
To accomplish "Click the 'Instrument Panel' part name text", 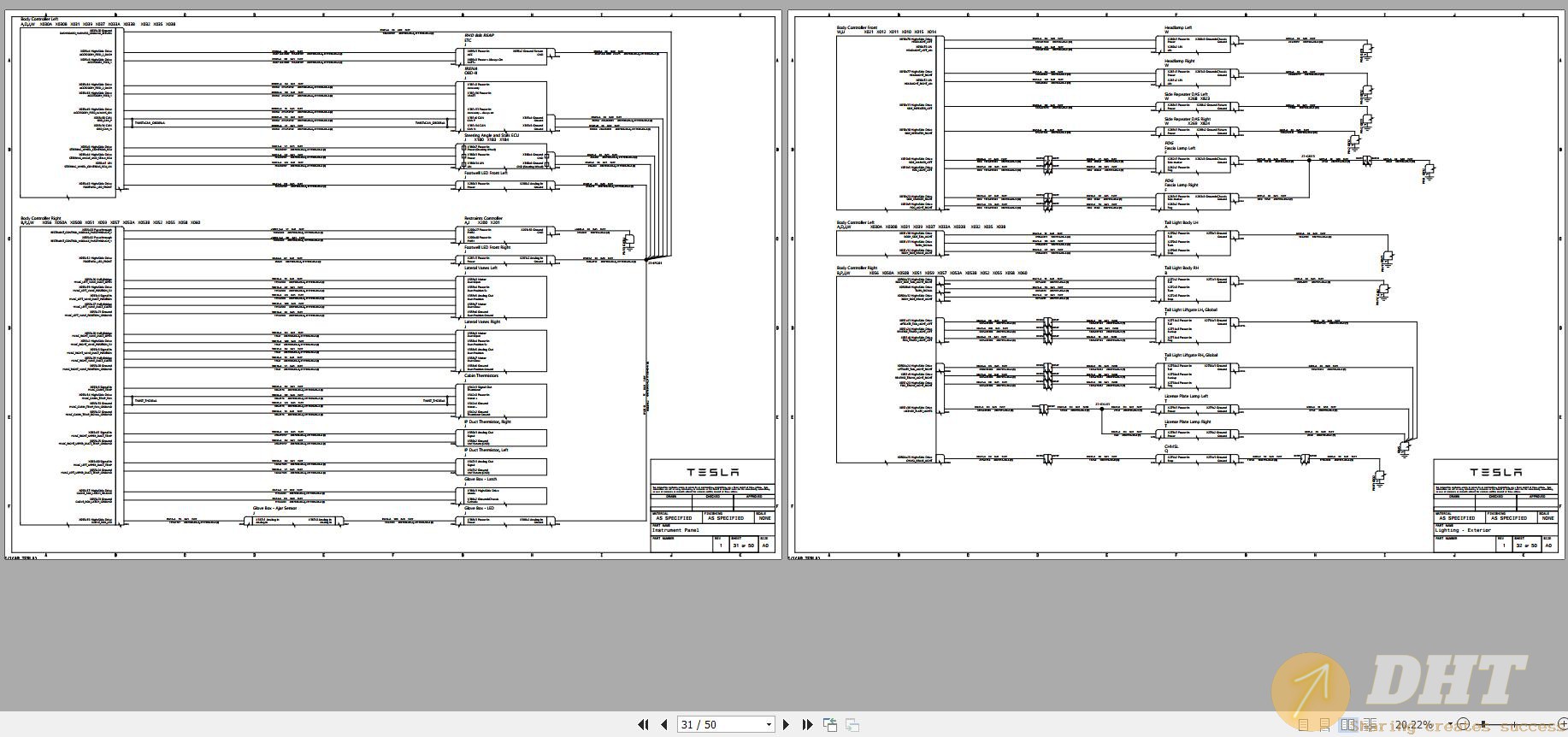I will [x=675, y=530].
